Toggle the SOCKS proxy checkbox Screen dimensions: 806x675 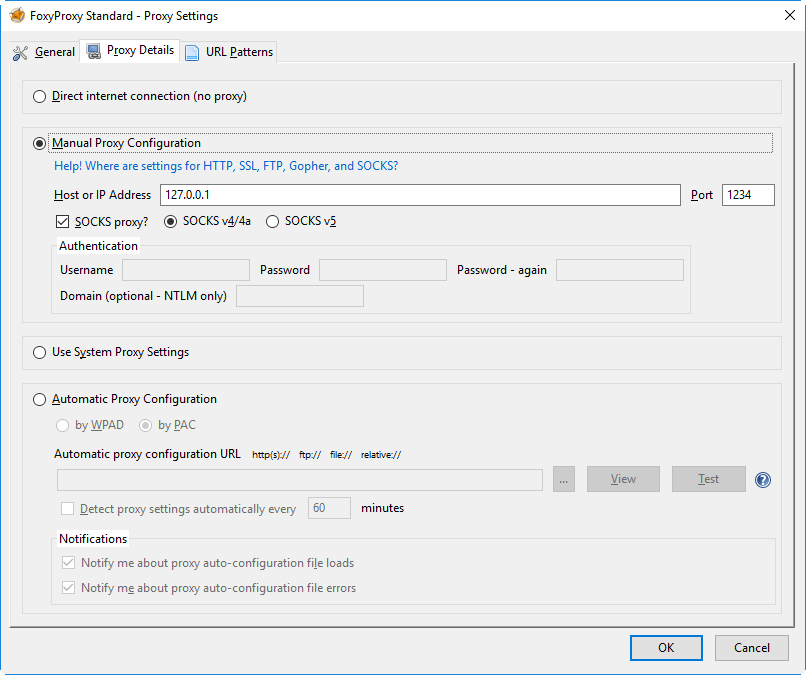point(62,222)
